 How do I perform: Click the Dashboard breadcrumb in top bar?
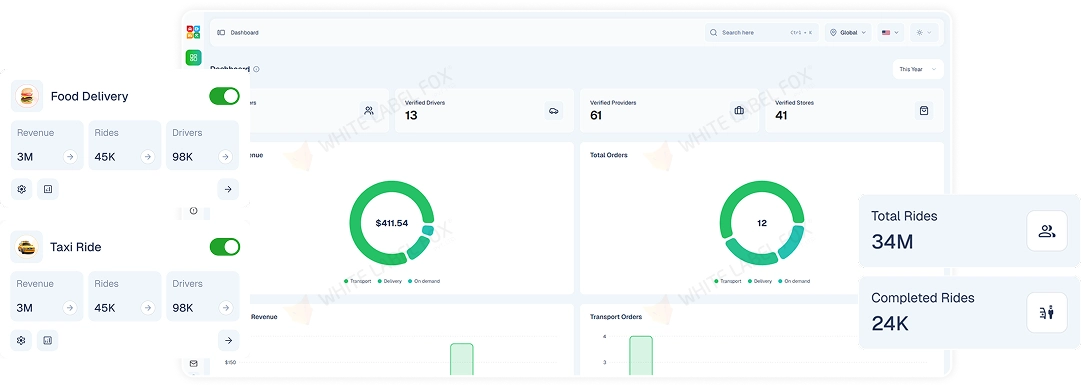point(245,32)
